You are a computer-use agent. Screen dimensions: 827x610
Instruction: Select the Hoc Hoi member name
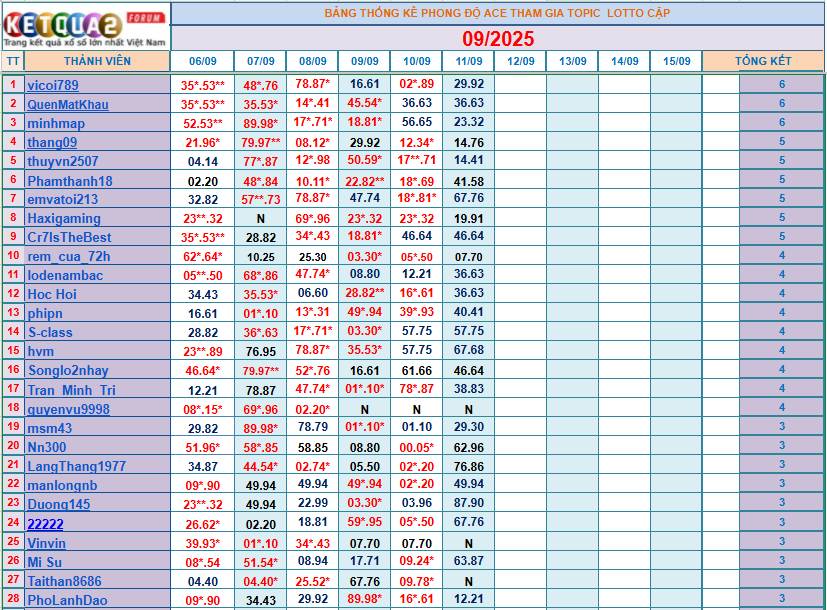[x=52, y=294]
